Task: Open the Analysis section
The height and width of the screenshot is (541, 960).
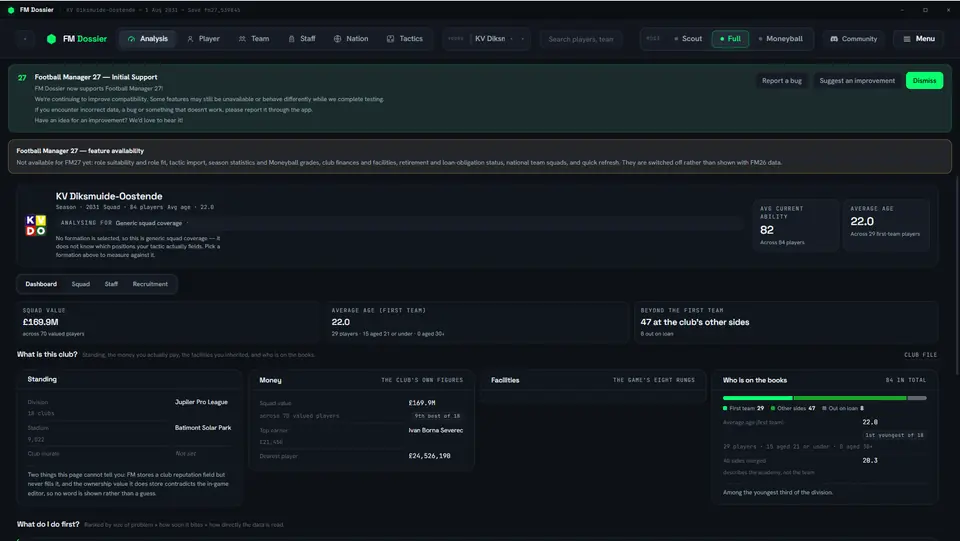Action: pyautogui.click(x=148, y=39)
